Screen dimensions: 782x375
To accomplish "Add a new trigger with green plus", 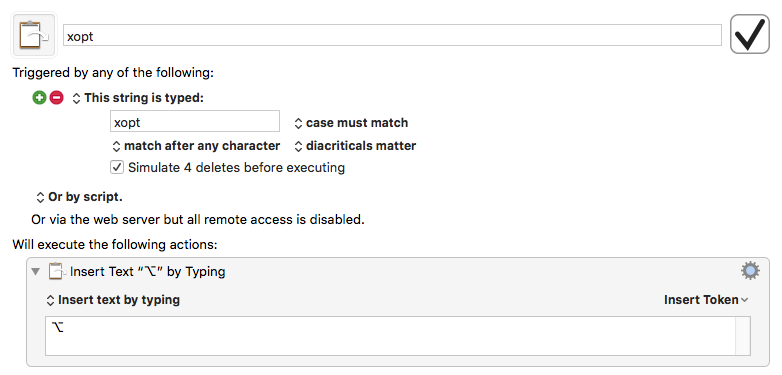I will click(39, 98).
